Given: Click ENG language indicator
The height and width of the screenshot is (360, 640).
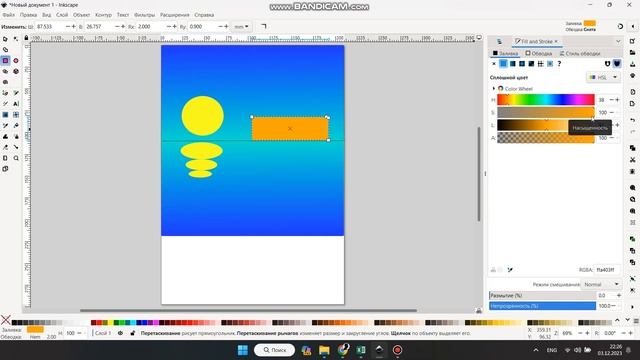Looking at the screenshot, I should pyautogui.click(x=552, y=350).
